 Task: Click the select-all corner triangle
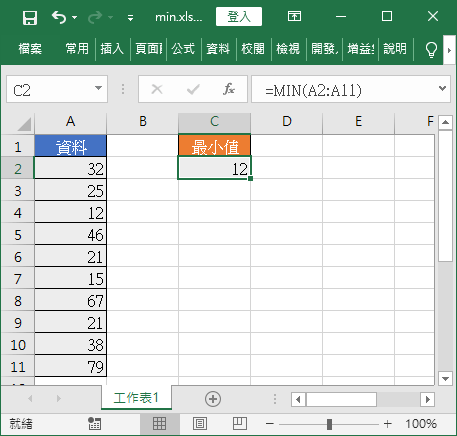24,124
